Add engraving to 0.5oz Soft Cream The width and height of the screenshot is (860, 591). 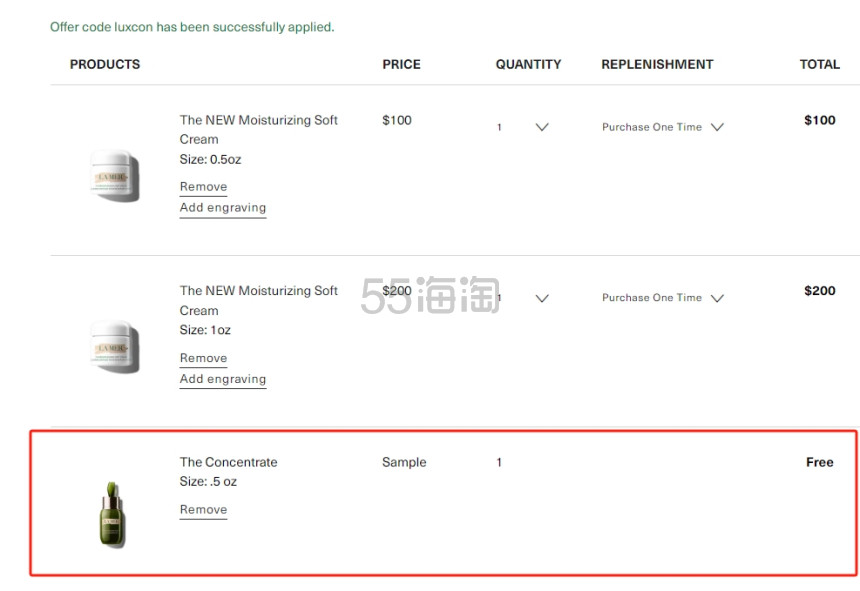[x=222, y=208]
